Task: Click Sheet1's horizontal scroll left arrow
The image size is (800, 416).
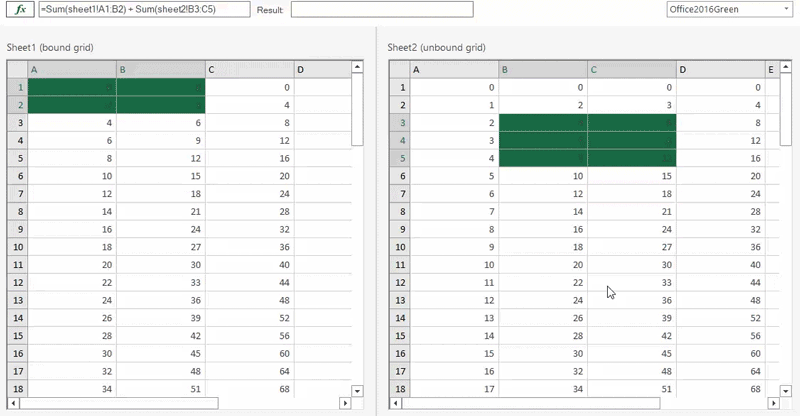Action: (x=13, y=403)
